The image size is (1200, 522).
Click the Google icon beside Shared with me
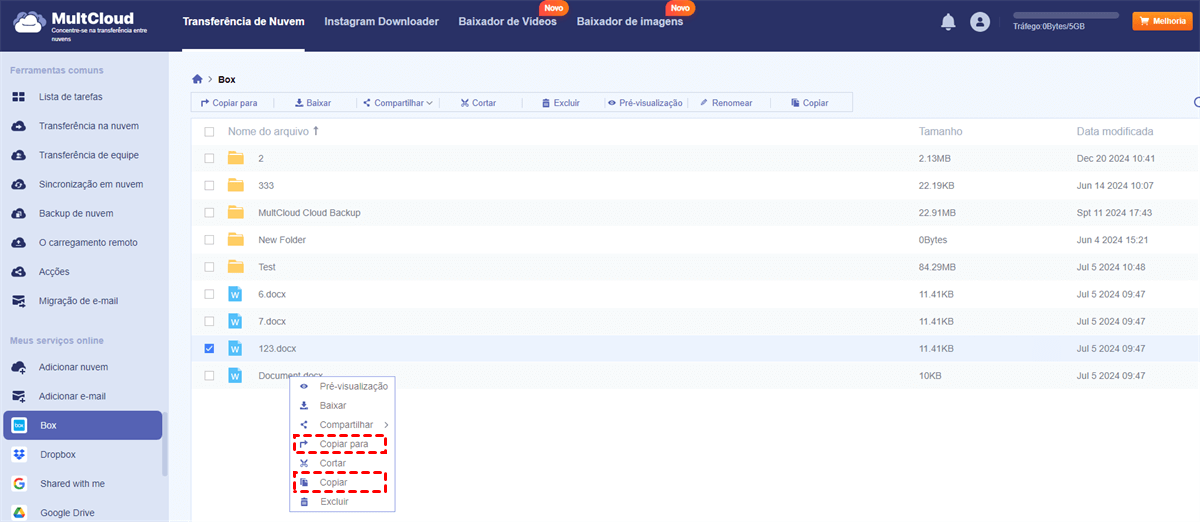click(19, 483)
